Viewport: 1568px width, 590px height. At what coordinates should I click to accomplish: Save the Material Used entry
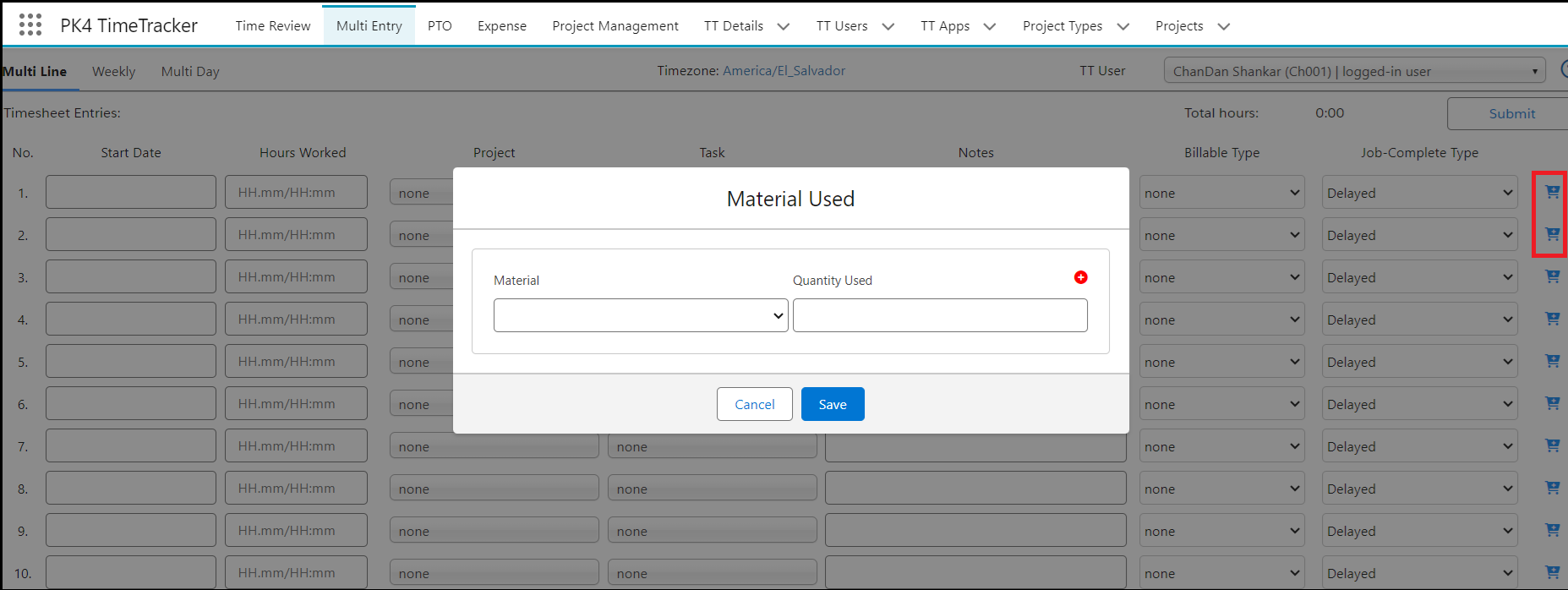point(833,404)
